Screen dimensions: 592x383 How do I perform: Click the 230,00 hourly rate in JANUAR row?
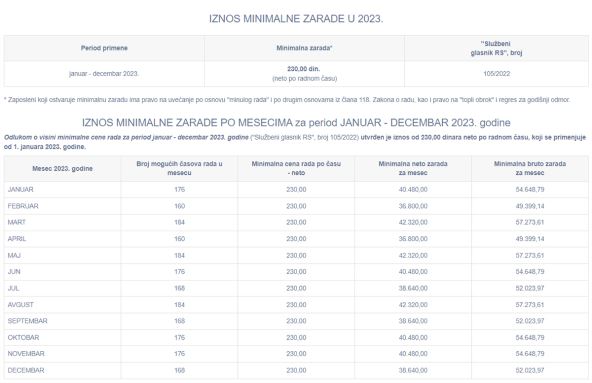tap(296, 190)
